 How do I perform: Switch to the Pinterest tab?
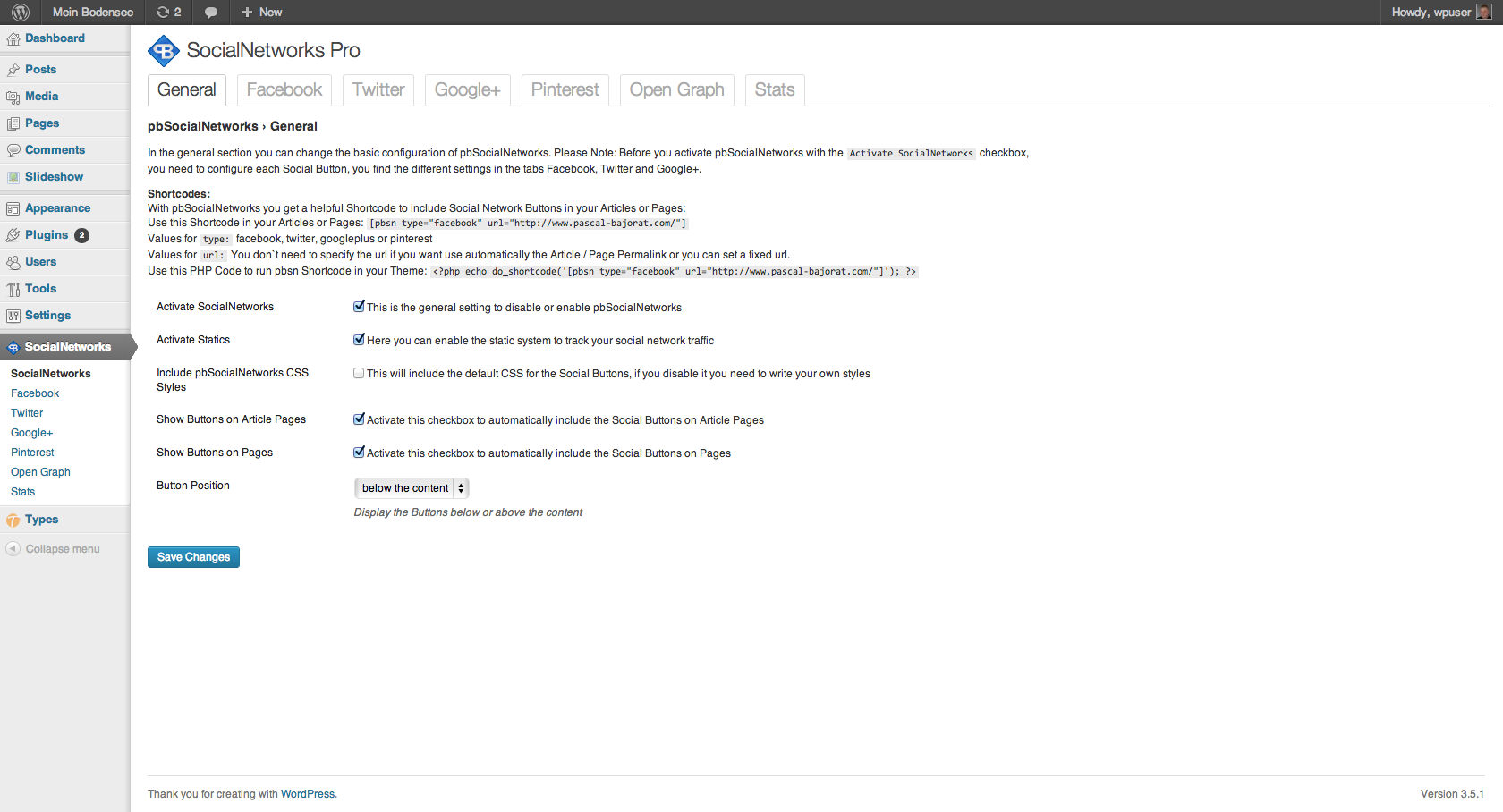[x=565, y=90]
